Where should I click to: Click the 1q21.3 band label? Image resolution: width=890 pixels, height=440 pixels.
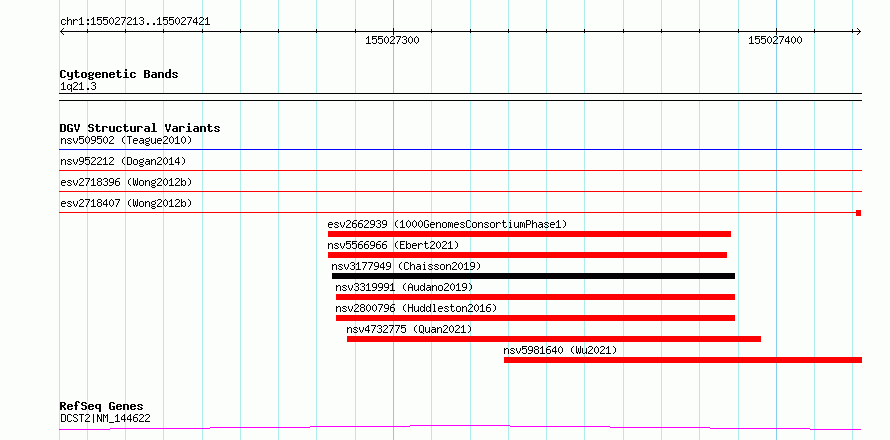pos(78,86)
